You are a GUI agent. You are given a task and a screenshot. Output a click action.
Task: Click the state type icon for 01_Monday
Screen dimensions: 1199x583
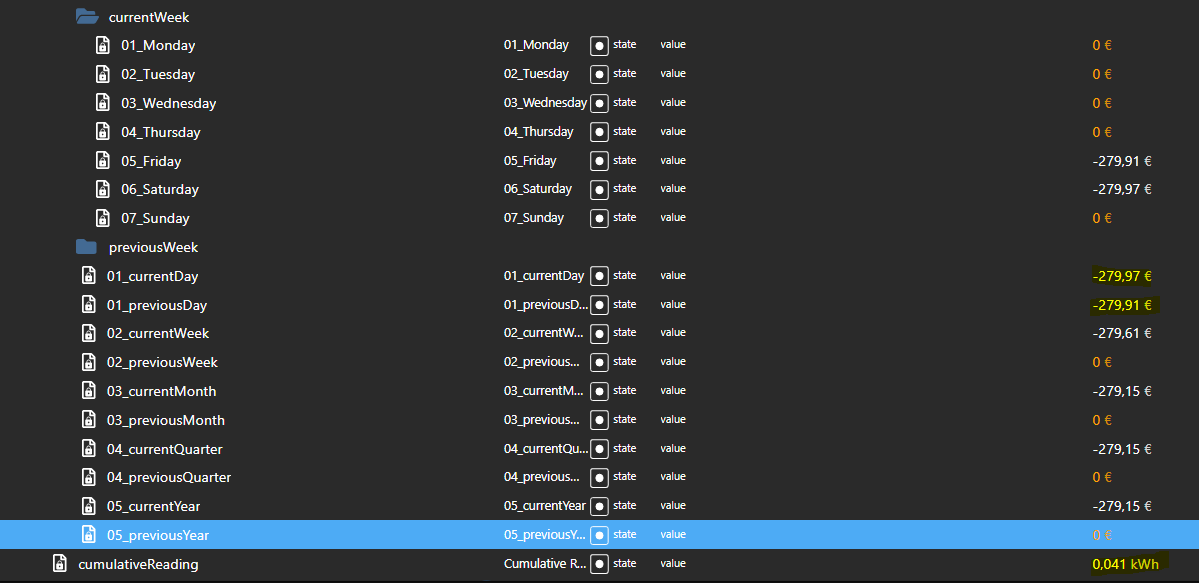[600, 46]
